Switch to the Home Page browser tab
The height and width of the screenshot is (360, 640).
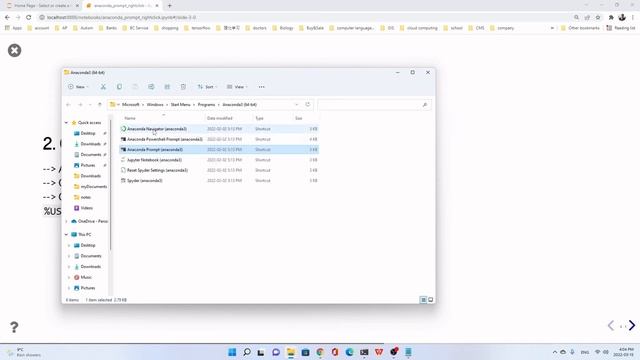click(x=41, y=6)
